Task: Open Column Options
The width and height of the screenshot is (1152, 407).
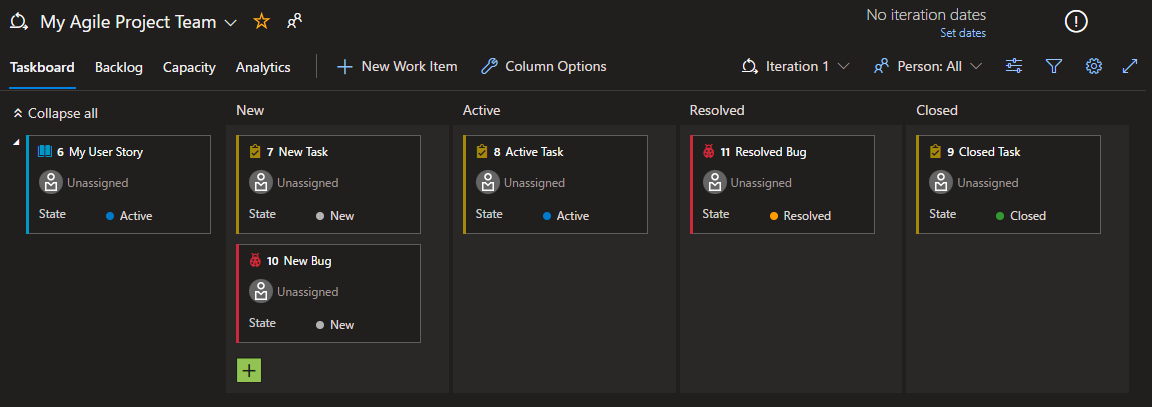Action: coord(544,66)
